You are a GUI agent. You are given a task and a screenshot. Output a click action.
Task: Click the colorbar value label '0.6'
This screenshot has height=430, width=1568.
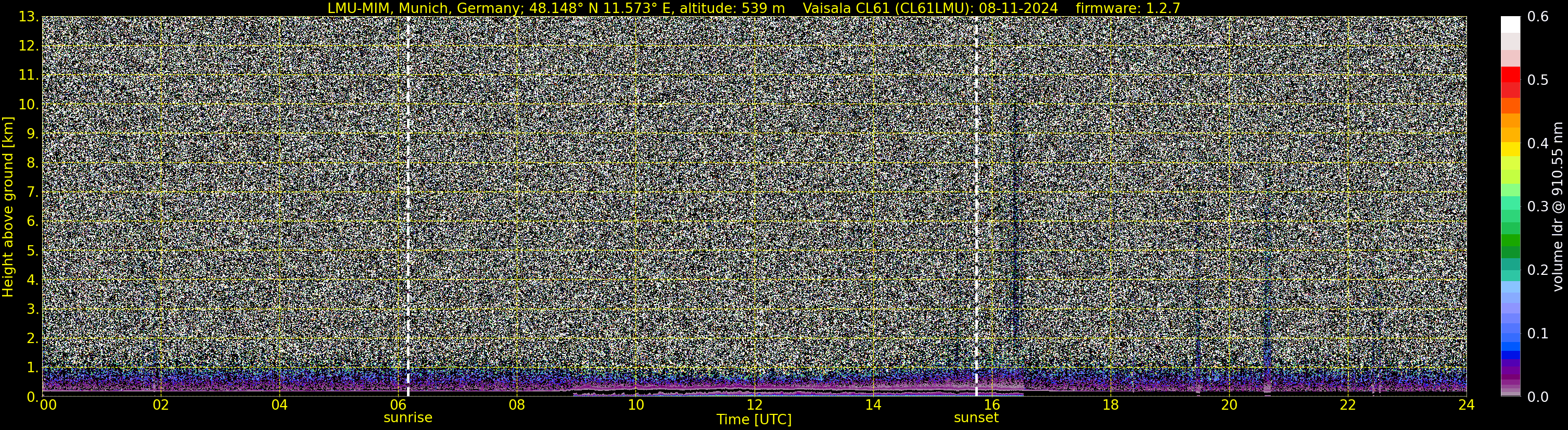(x=1538, y=17)
